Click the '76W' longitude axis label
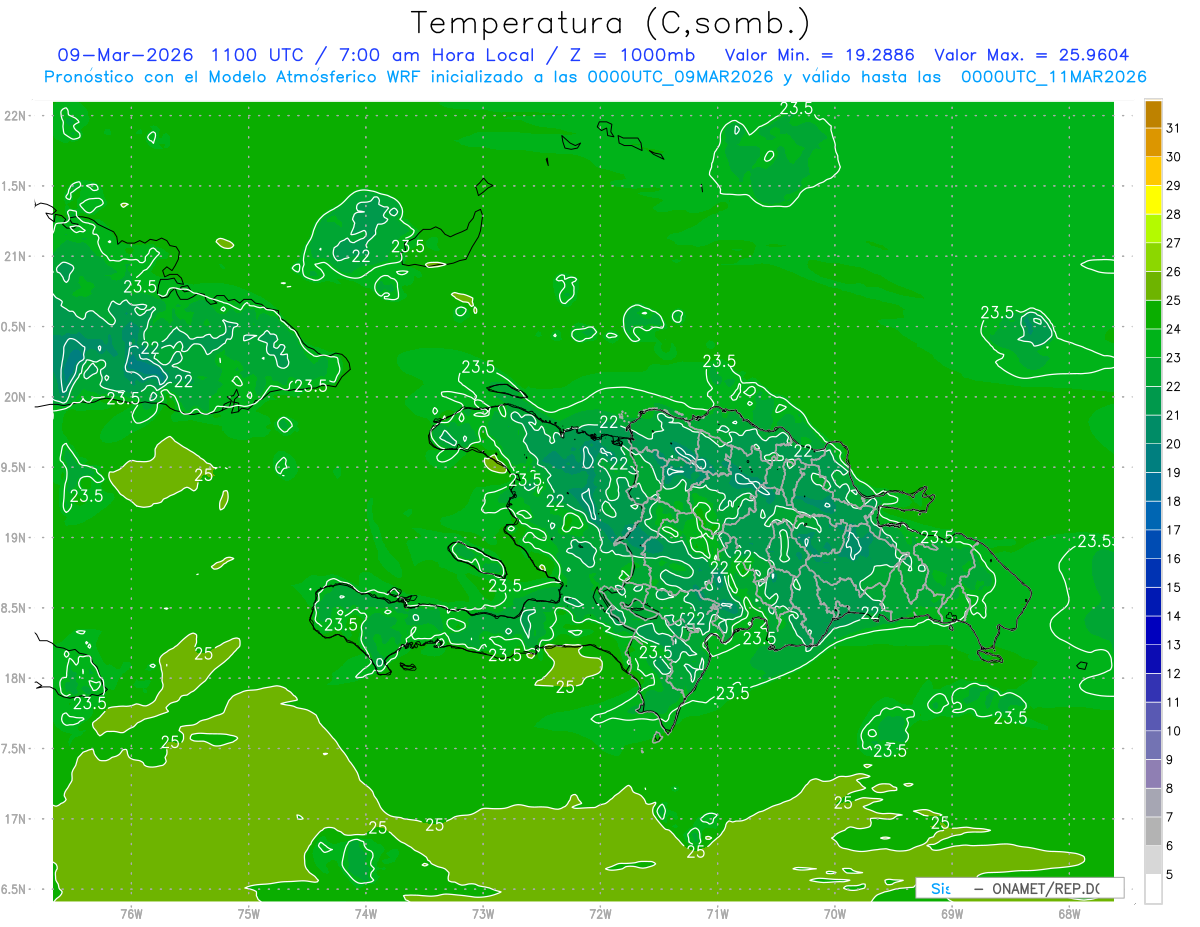This screenshot has width=1200, height=927. (131, 913)
